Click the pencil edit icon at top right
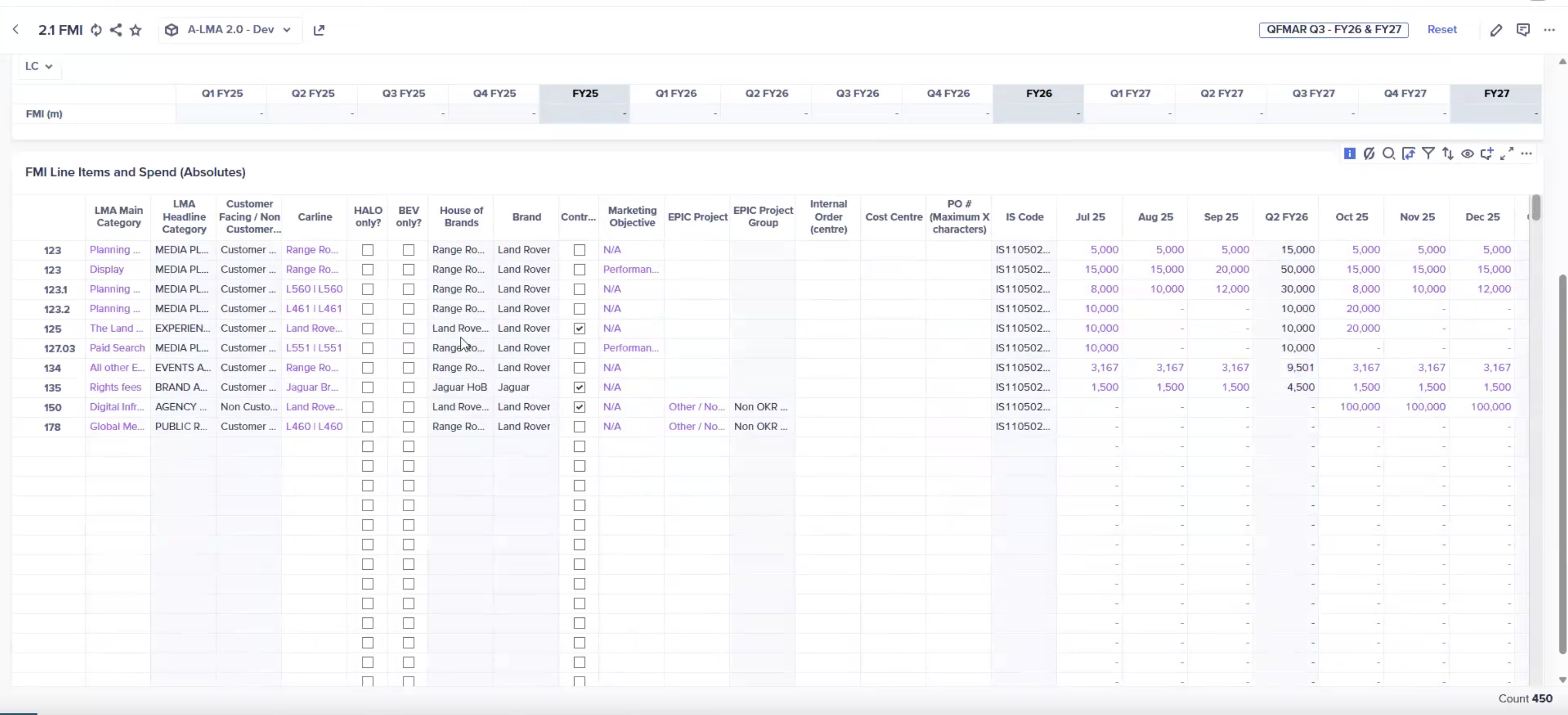The image size is (1568, 715). (1495, 30)
